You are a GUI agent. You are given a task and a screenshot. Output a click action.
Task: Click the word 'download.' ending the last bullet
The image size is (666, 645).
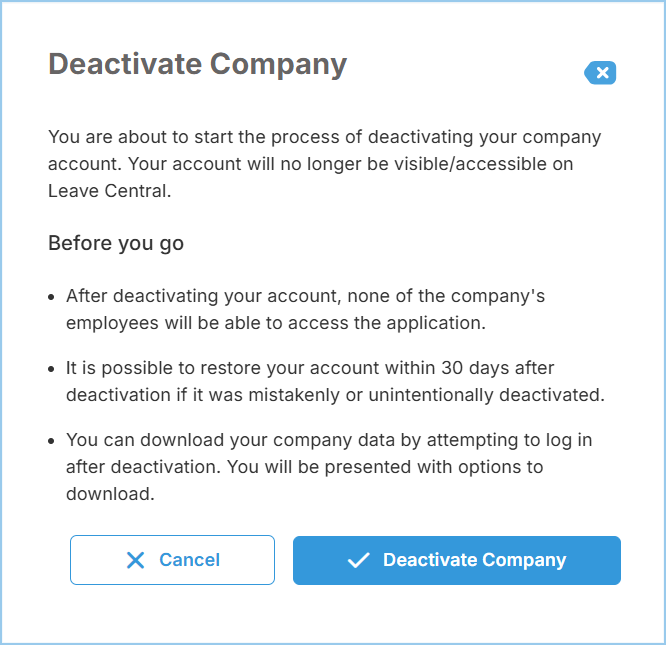(x=110, y=493)
